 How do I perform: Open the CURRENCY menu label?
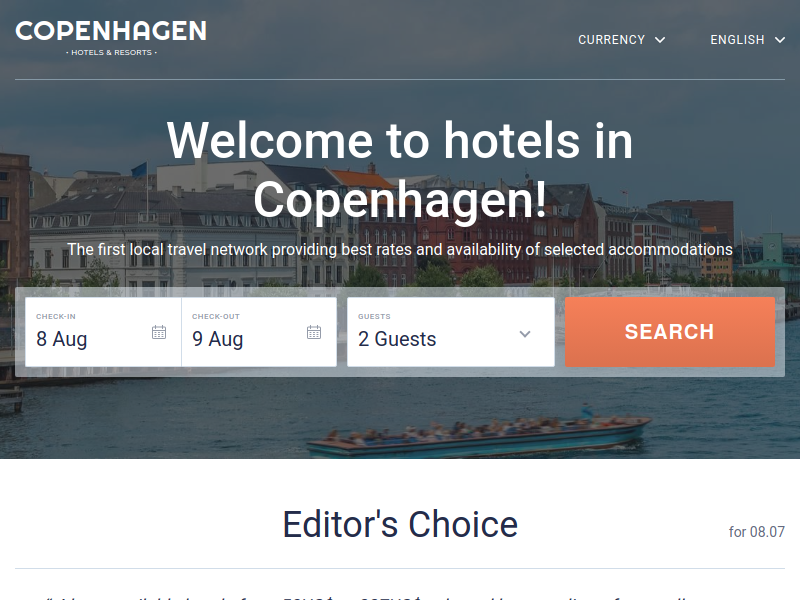[x=611, y=40]
